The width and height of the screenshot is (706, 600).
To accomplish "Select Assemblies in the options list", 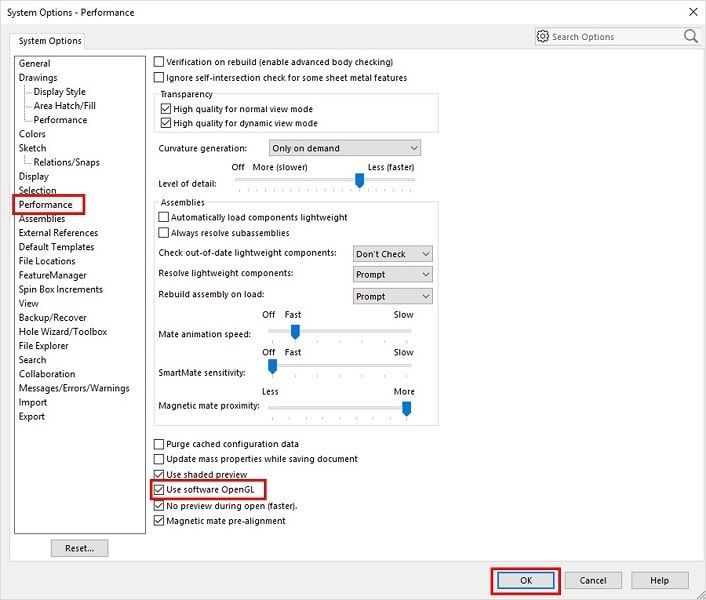I will pyautogui.click(x=42, y=219).
